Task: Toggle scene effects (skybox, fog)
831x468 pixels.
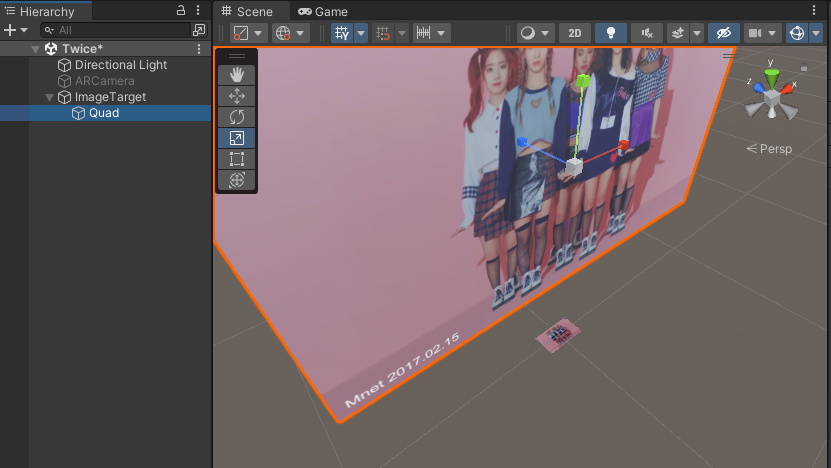Action: pos(677,33)
